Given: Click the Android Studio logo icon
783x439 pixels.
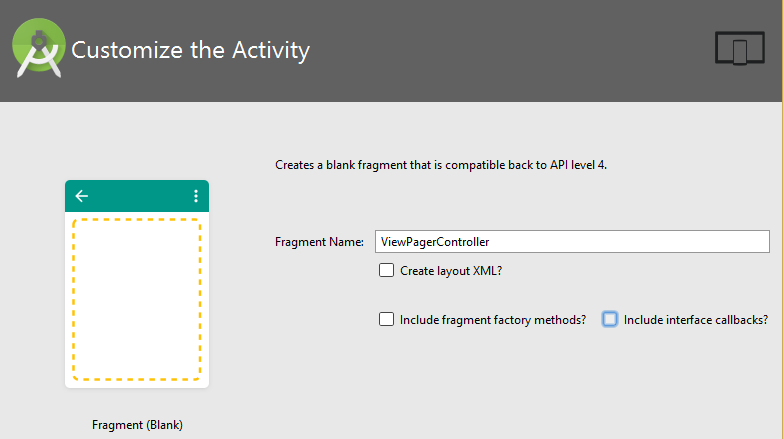Looking at the screenshot, I should coord(38,48).
